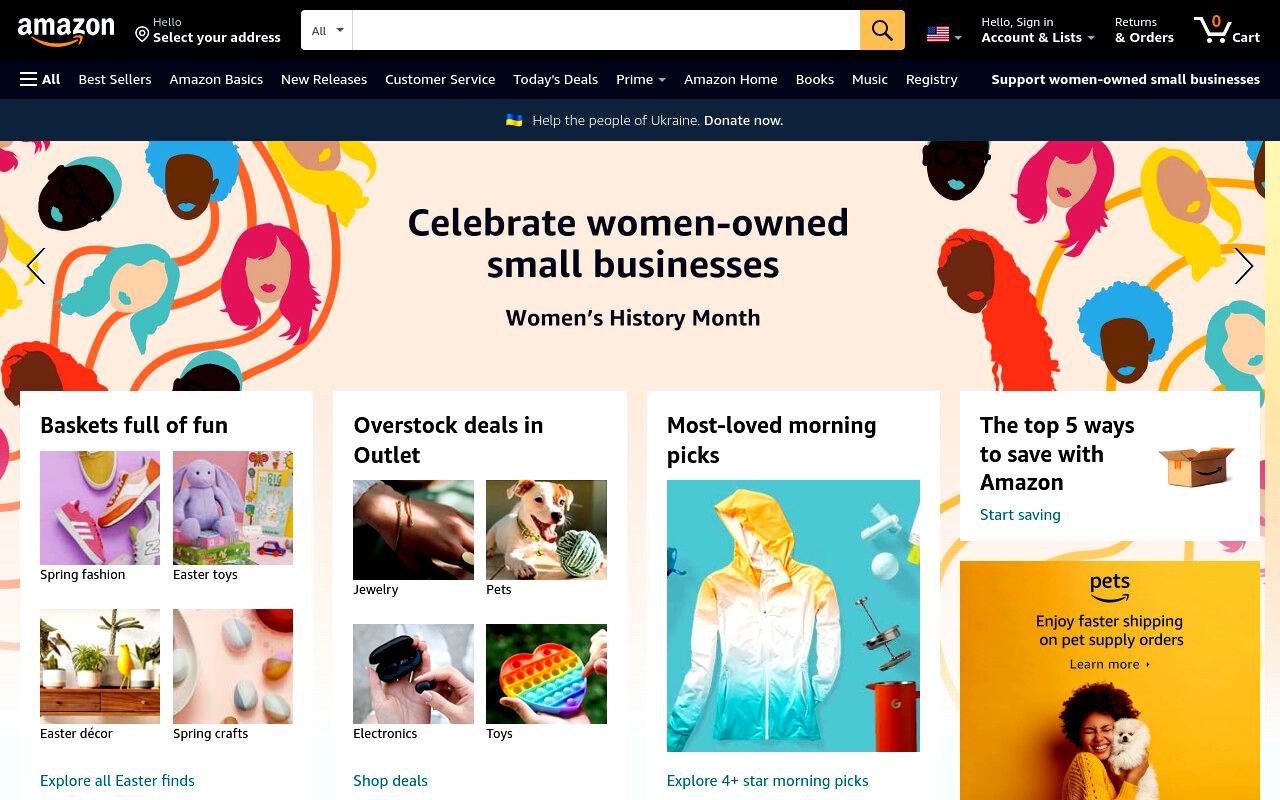Open the All hamburger menu
Image resolution: width=1280 pixels, height=800 pixels.
point(40,79)
